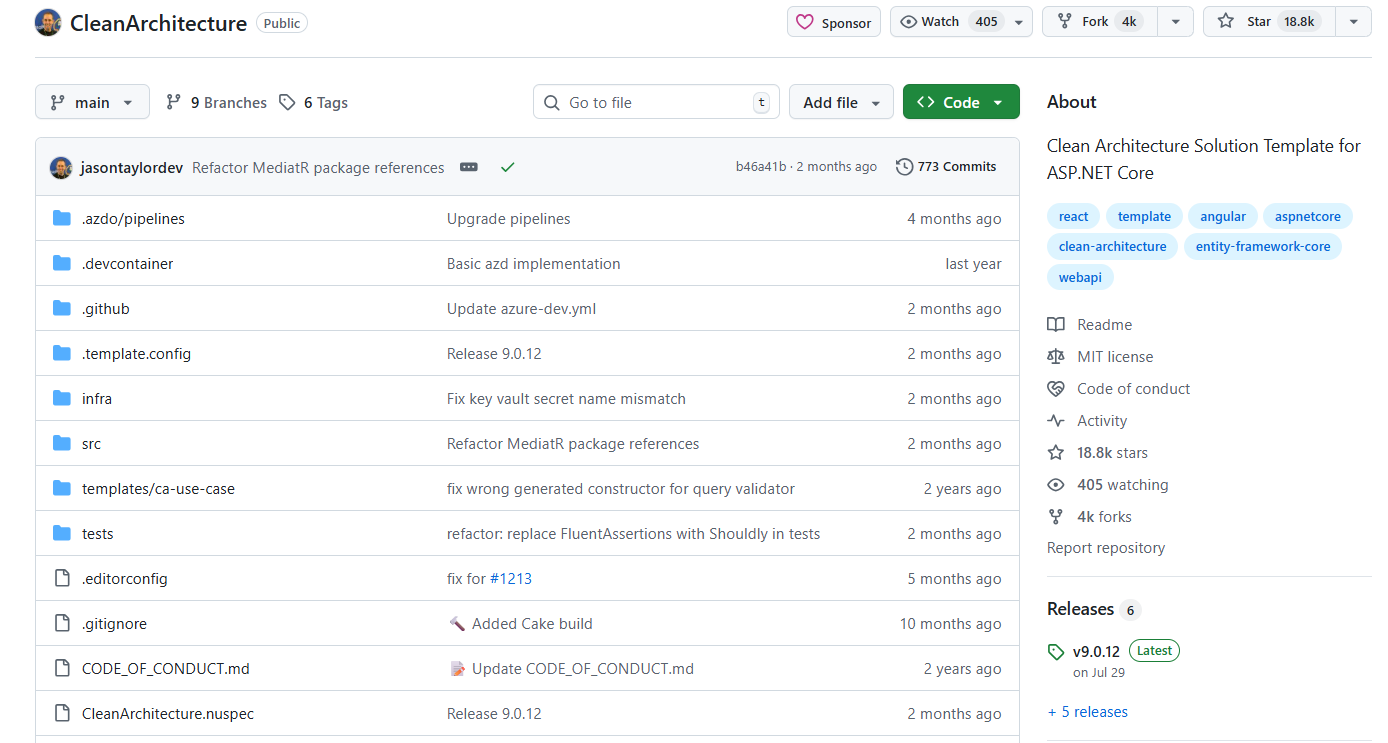Click the .devcontainer folder icon
The width and height of the screenshot is (1388, 743).
62,263
